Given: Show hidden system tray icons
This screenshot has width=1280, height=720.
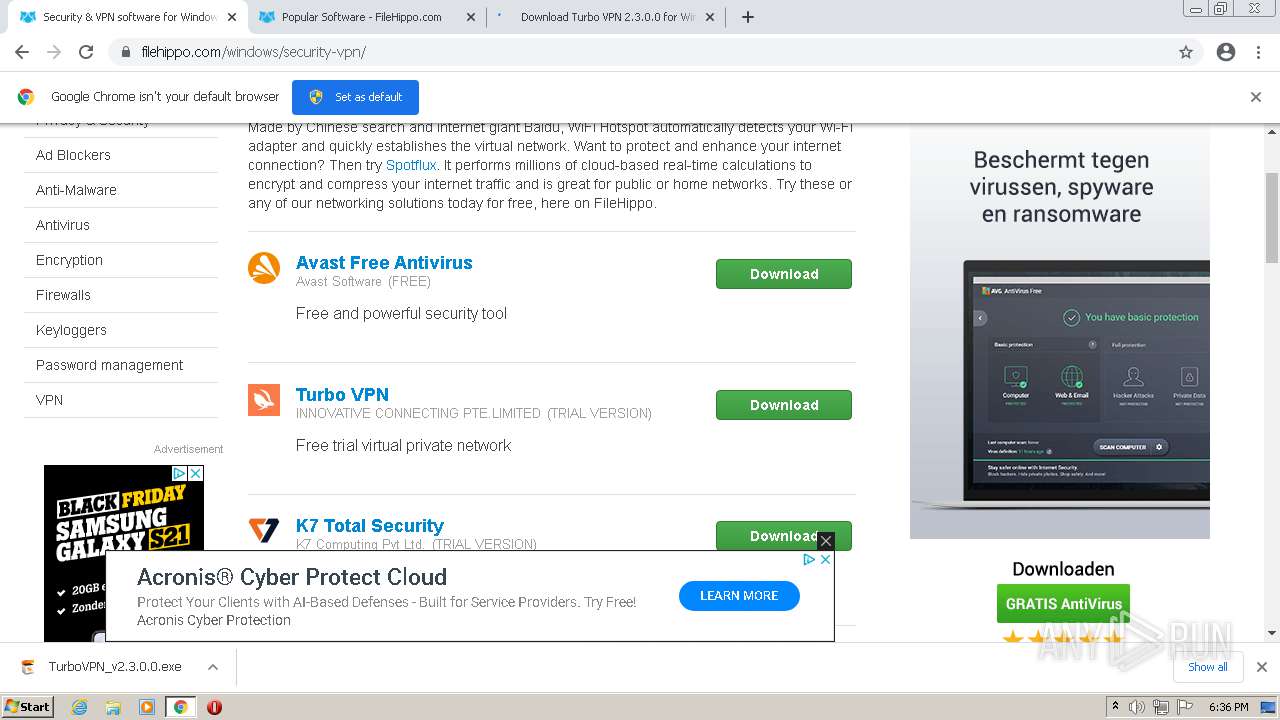Looking at the screenshot, I should (x=1116, y=707).
